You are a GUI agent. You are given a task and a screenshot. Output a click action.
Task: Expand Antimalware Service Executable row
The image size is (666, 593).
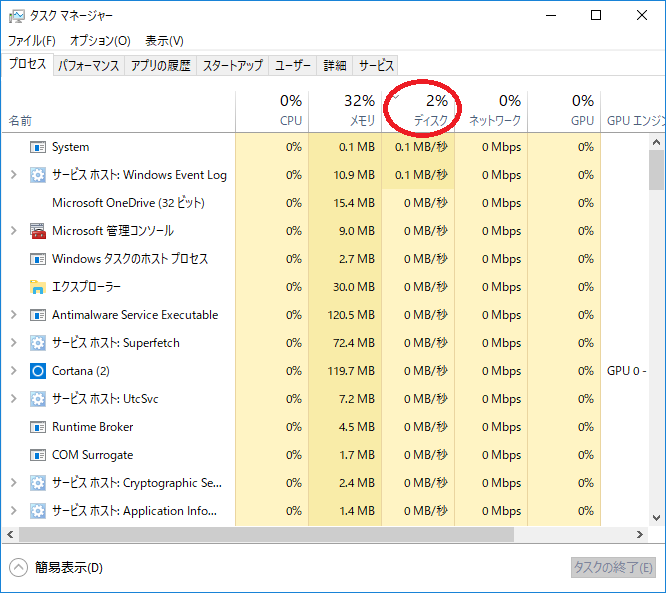pos(14,315)
